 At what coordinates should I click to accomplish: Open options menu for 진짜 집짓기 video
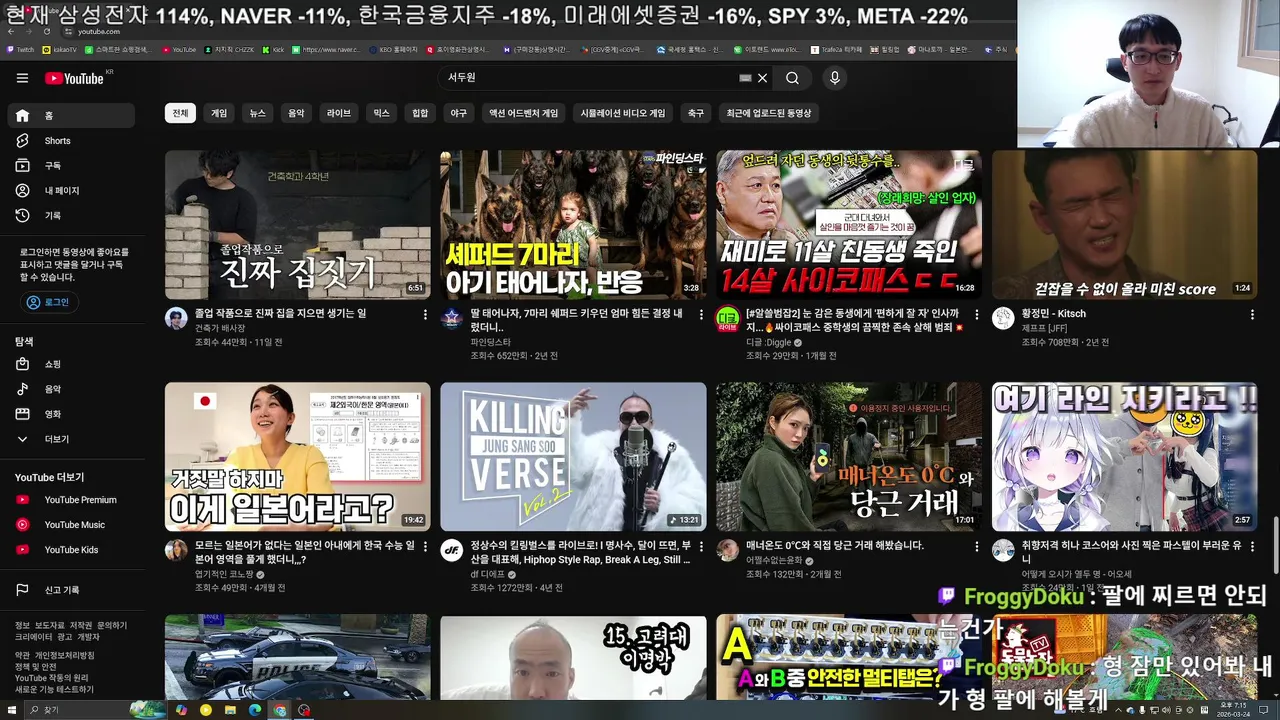coord(425,314)
